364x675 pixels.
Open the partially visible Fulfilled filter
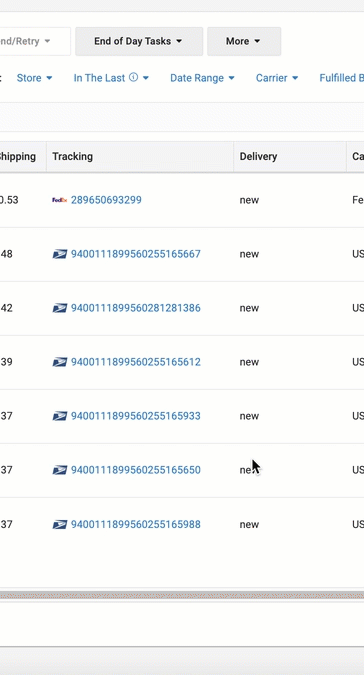pyautogui.click(x=341, y=78)
